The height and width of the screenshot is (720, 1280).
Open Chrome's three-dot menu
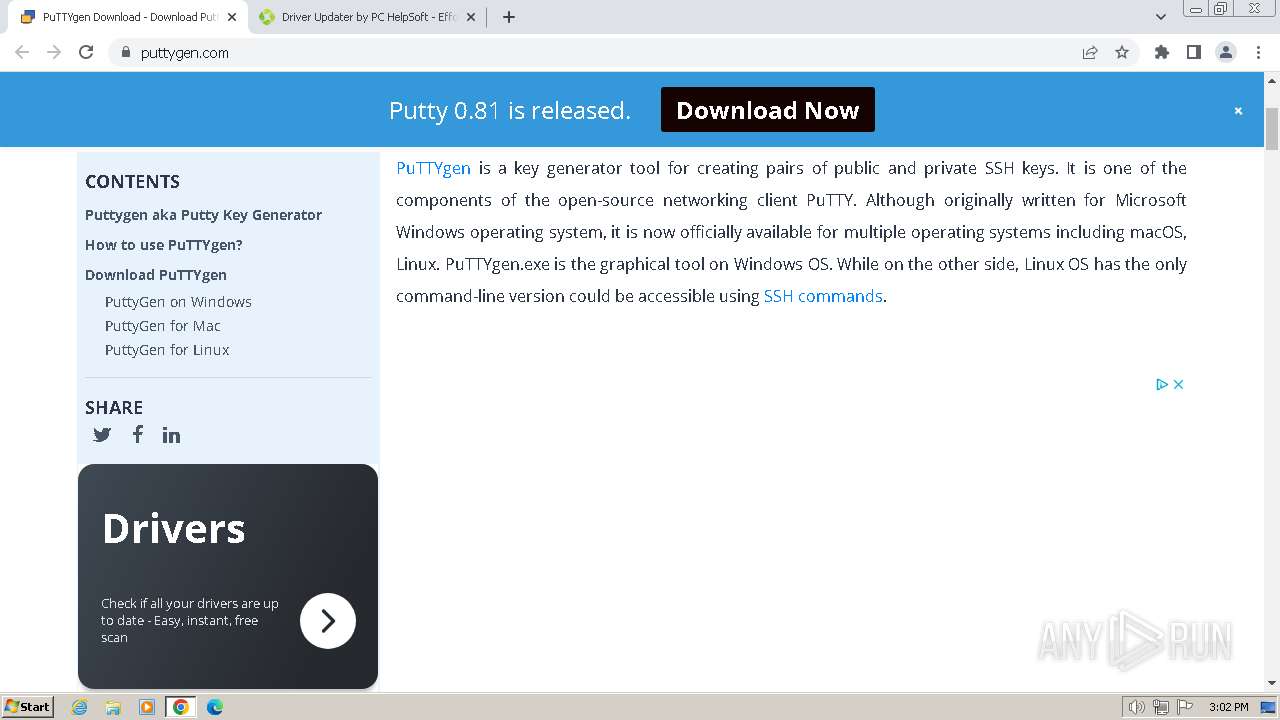coord(1258,52)
